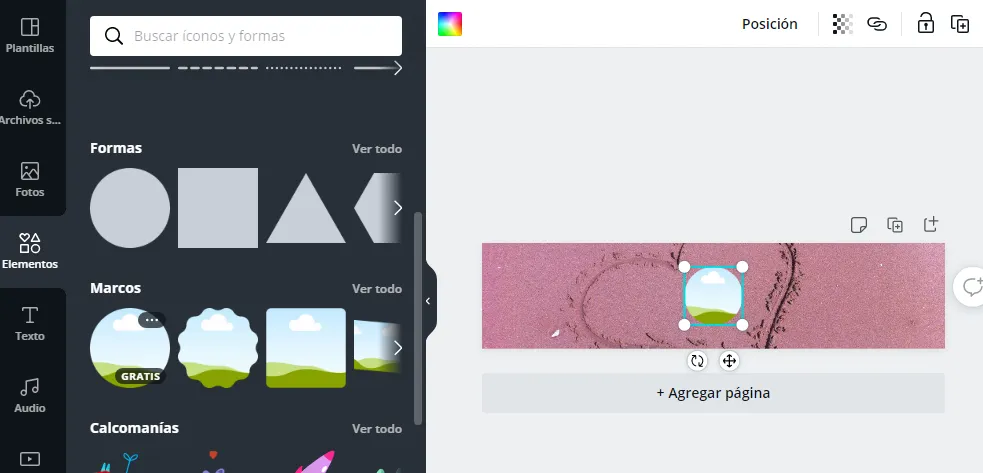Click Ver todo next to Calcomanías
The width and height of the screenshot is (983, 473).
377,428
